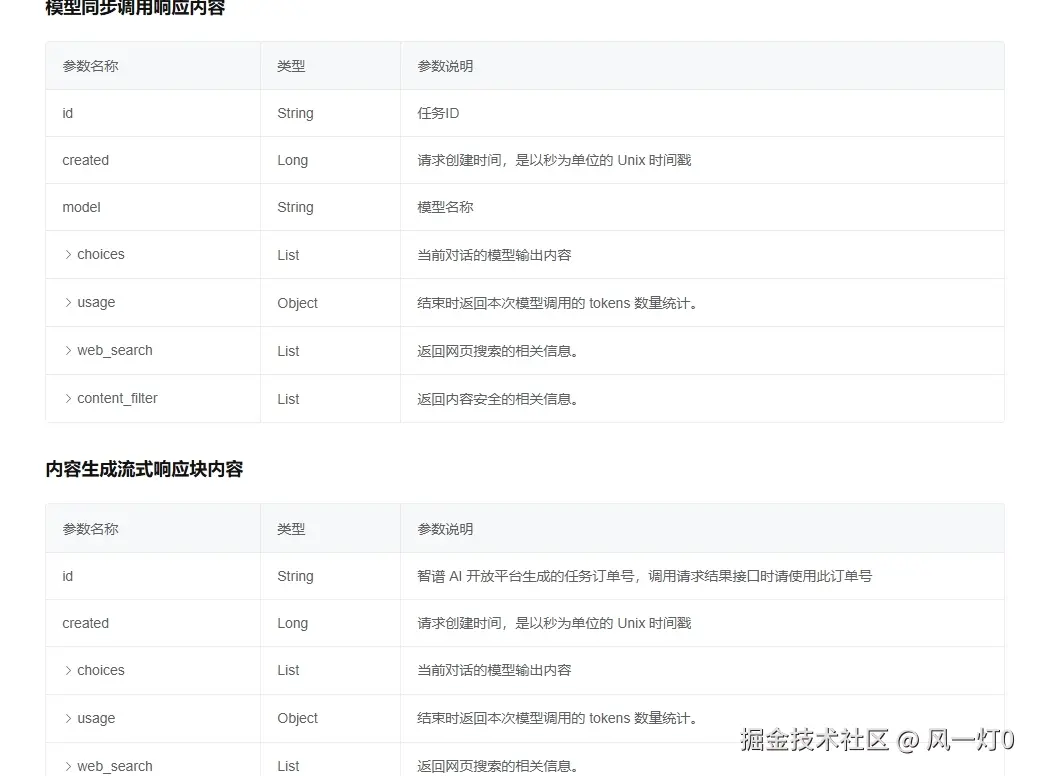Click 'Object' type in first table usage row
The height and width of the screenshot is (776, 1037).
point(298,303)
